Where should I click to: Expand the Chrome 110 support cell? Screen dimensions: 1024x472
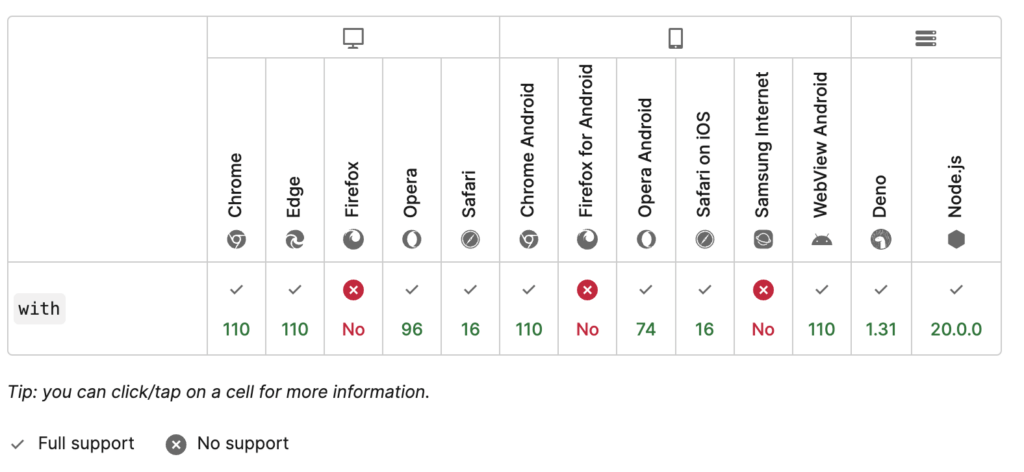tap(236, 309)
